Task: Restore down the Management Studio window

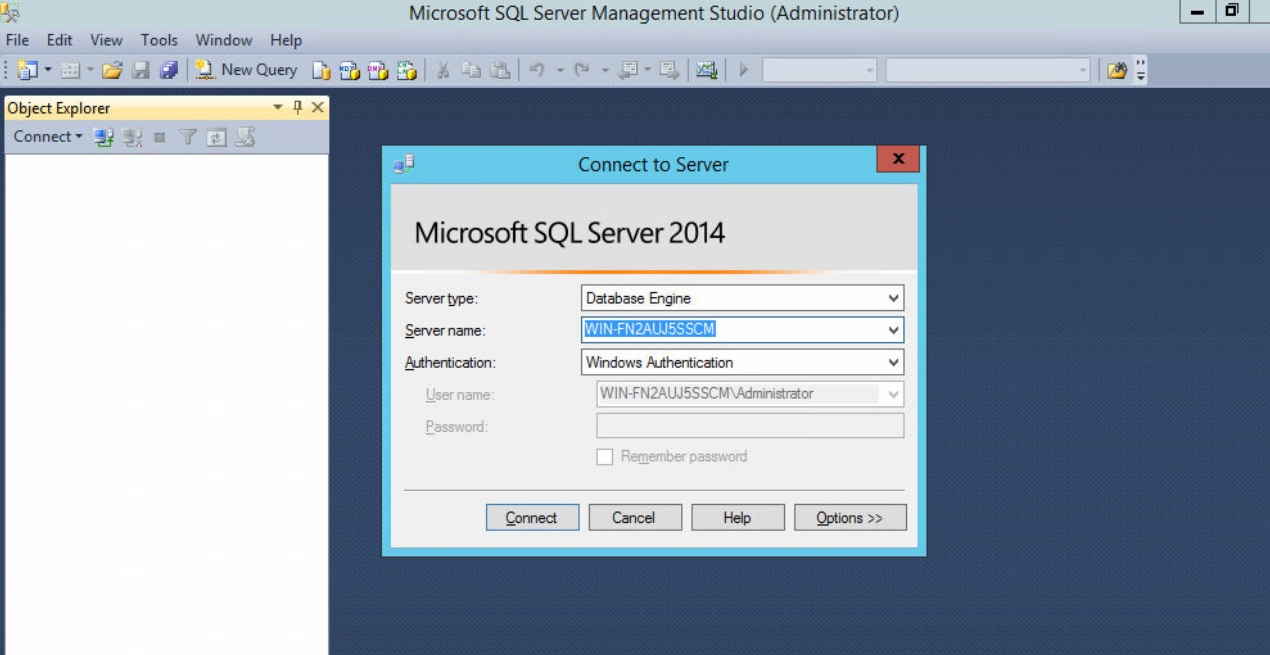Action: point(1232,12)
